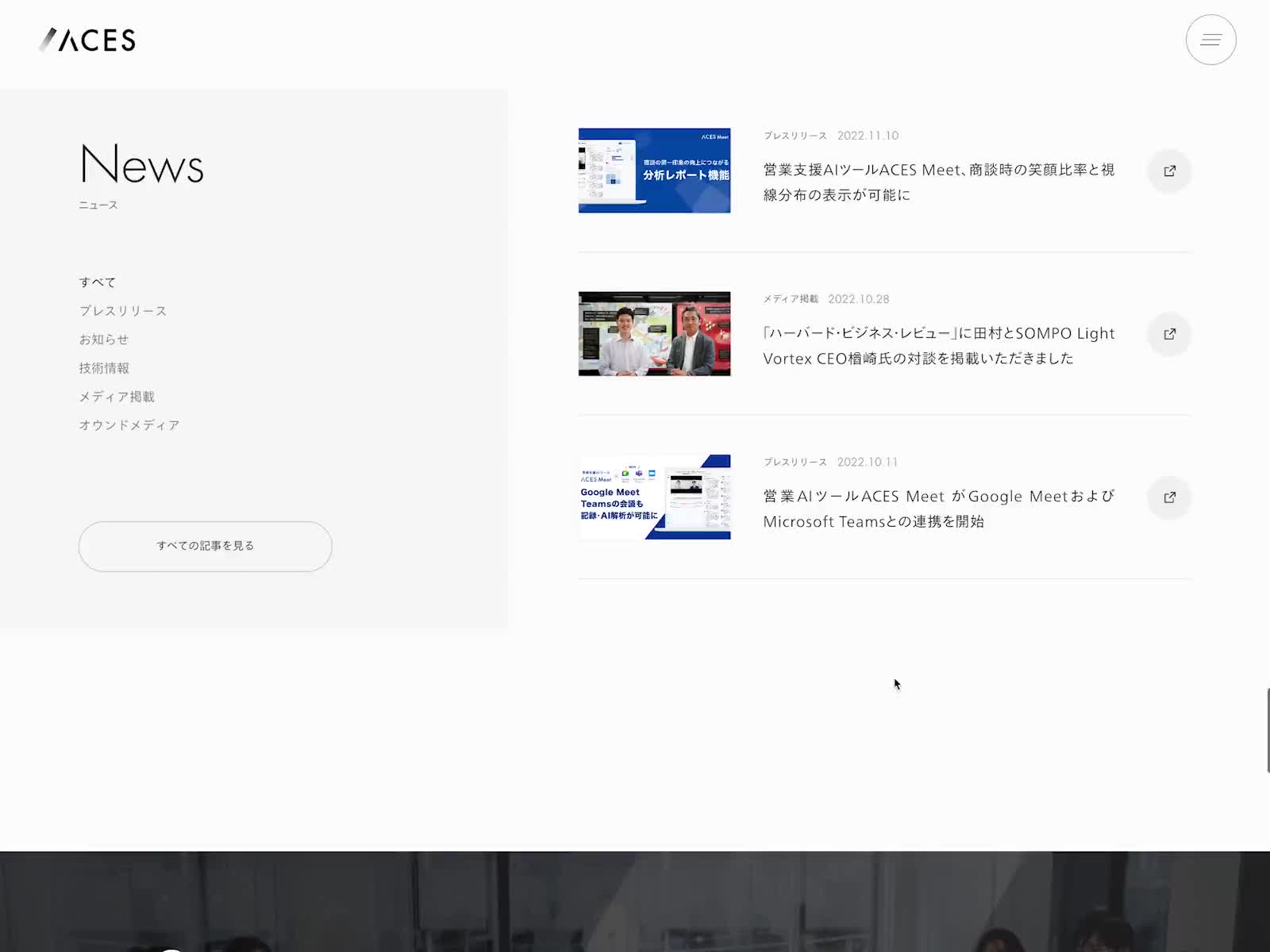This screenshot has height=952, width=1270.
Task: Open the two-men interview thumbnail
Action: point(654,334)
